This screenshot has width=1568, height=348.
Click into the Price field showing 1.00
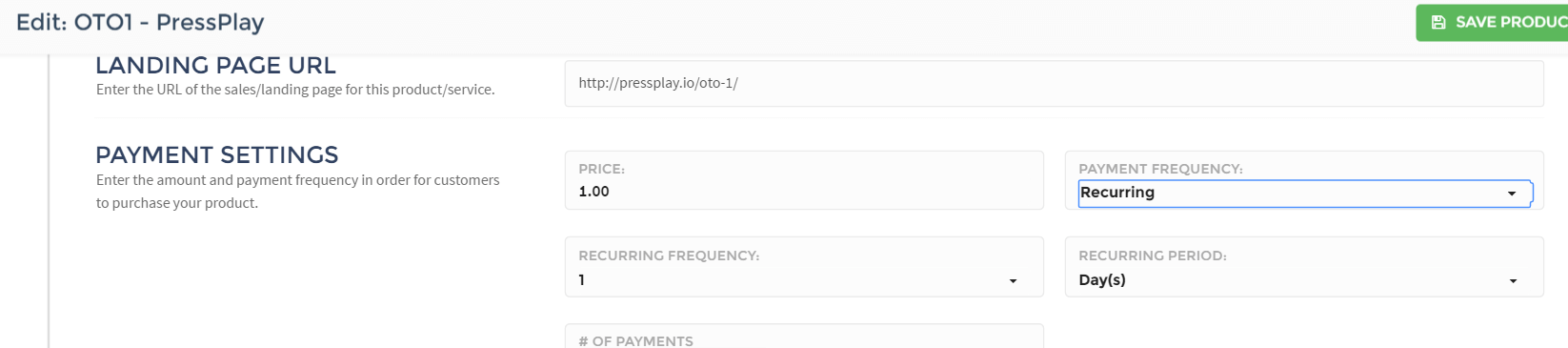tap(804, 192)
